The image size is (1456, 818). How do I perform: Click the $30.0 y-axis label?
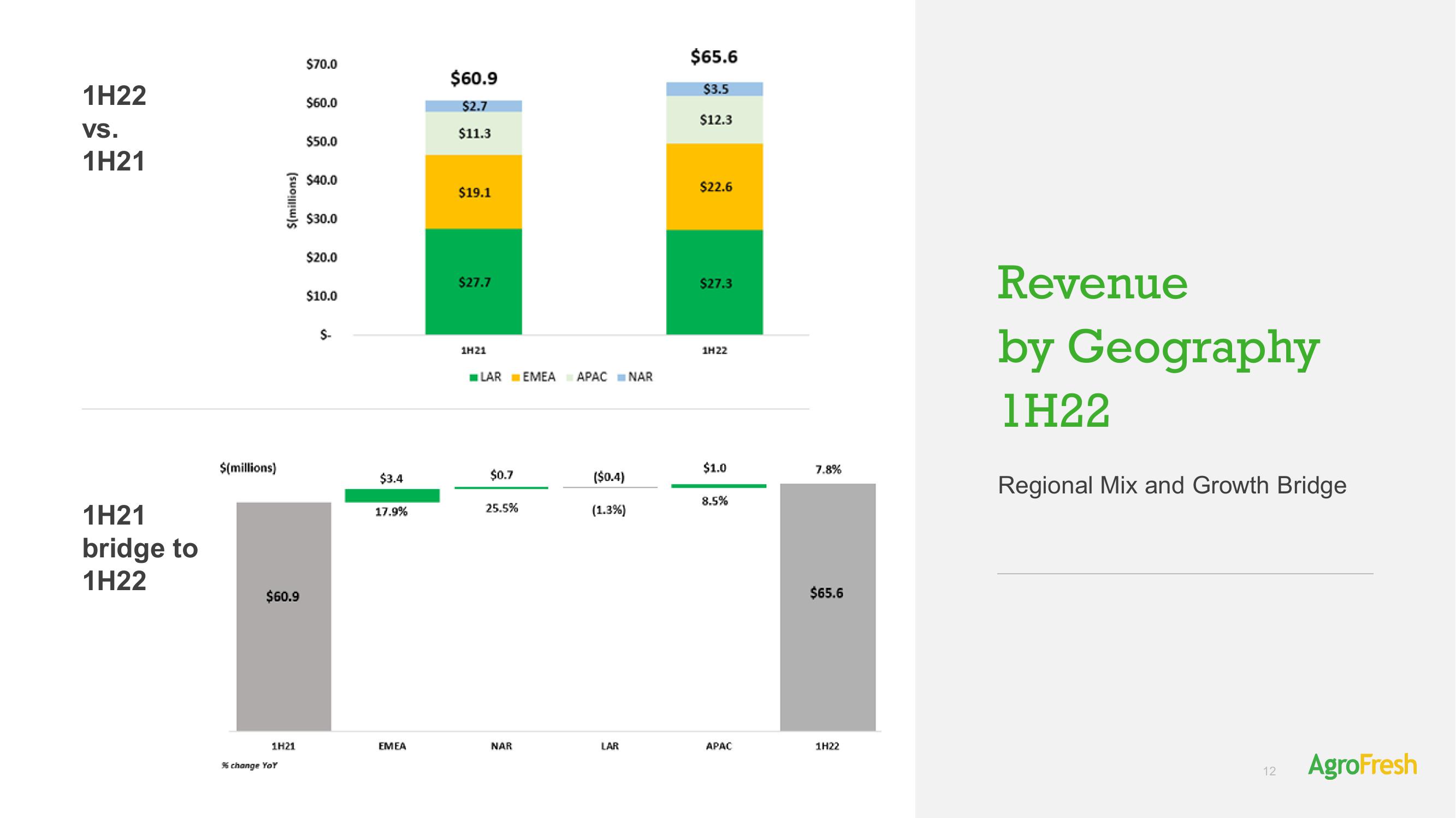321,219
